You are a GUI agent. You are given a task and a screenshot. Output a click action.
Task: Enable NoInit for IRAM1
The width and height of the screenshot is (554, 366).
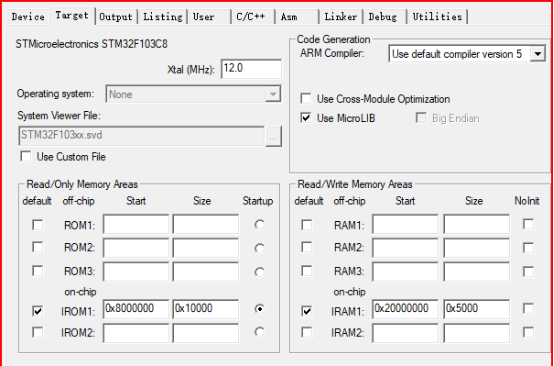[529, 308]
